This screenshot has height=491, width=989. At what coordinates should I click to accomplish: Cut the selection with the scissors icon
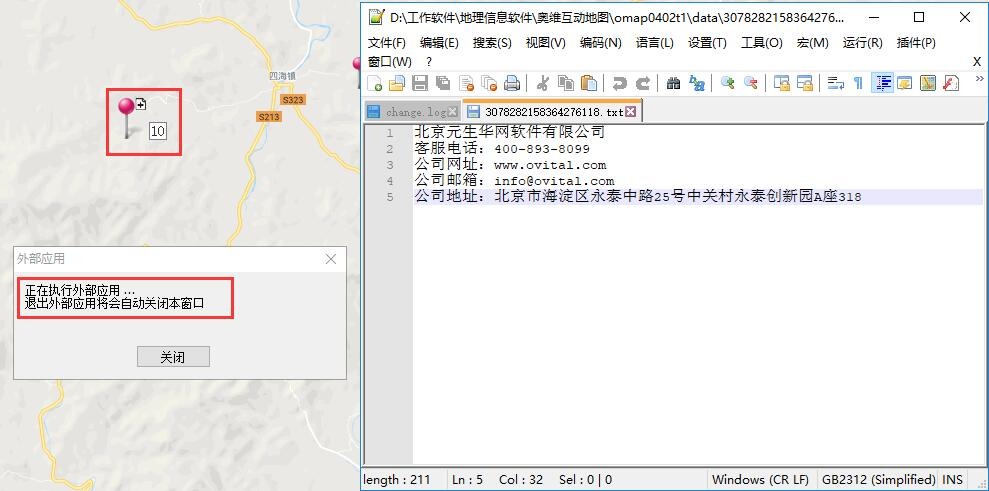pos(542,83)
